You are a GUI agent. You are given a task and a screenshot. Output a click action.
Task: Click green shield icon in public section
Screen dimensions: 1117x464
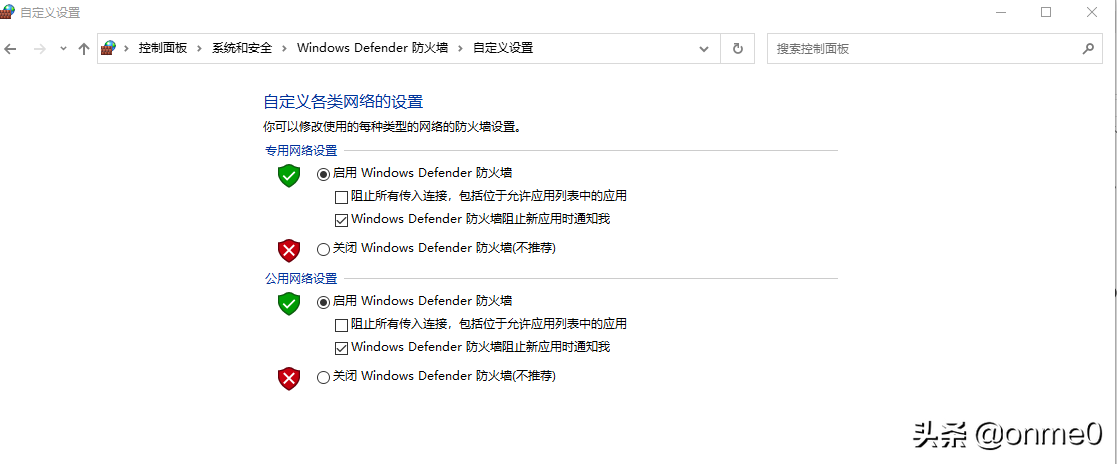coord(289,304)
